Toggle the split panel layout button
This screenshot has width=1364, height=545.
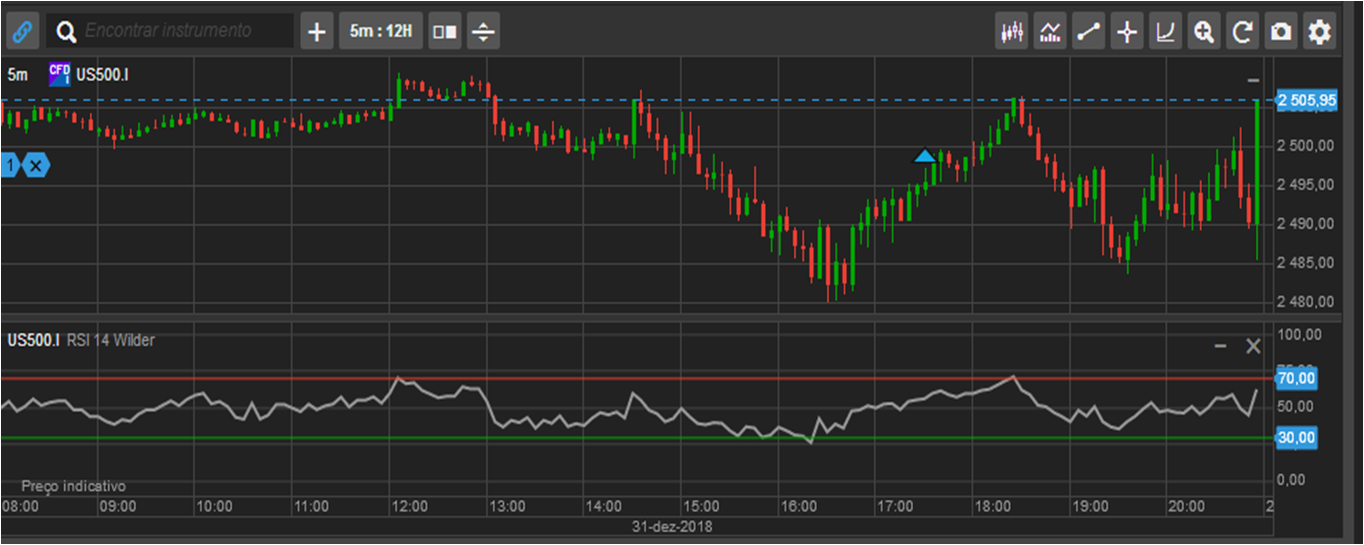(444, 32)
